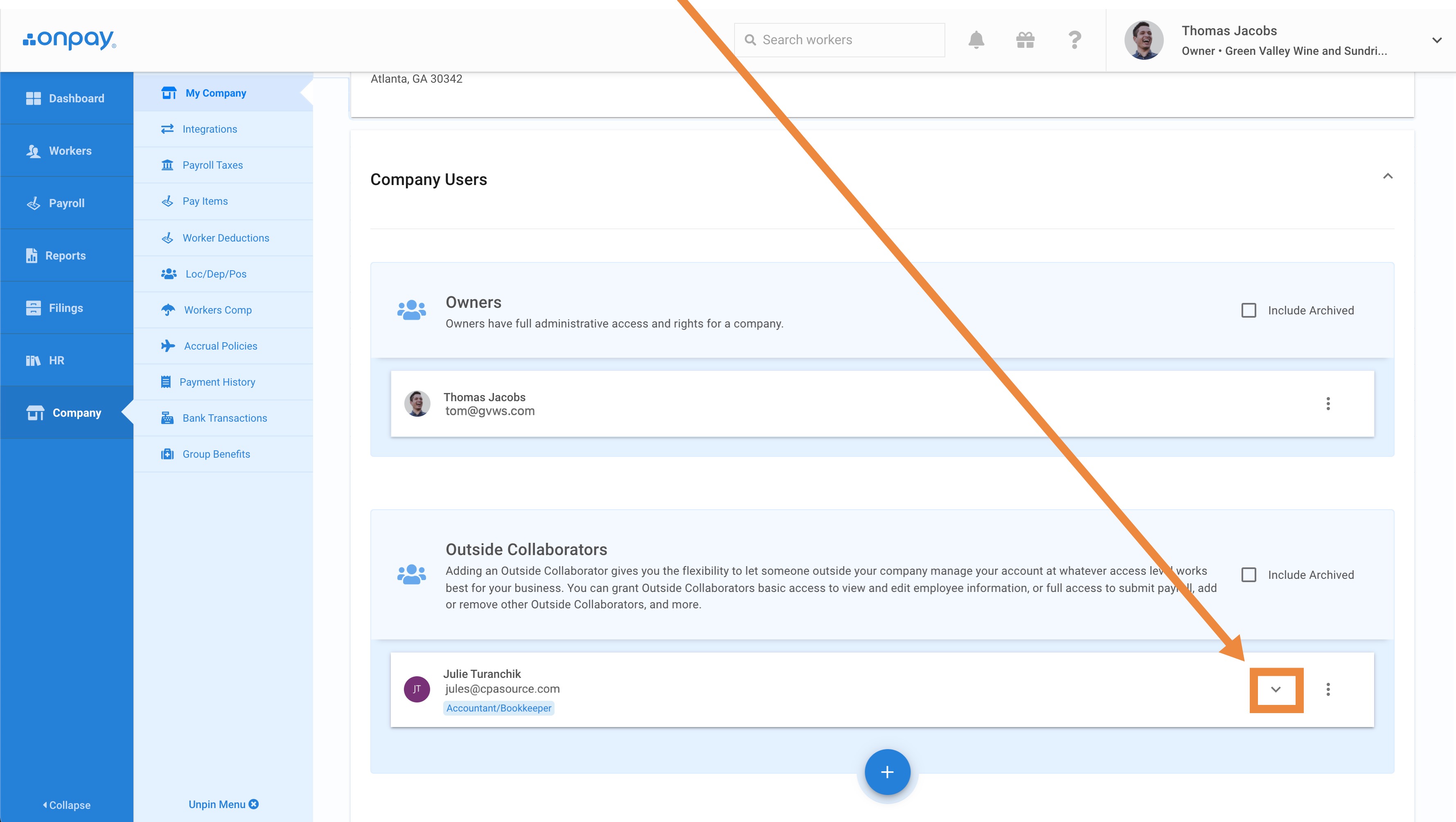Viewport: 1456px width, 822px height.
Task: Expand the account dropdown chevron
Action: click(1437, 40)
